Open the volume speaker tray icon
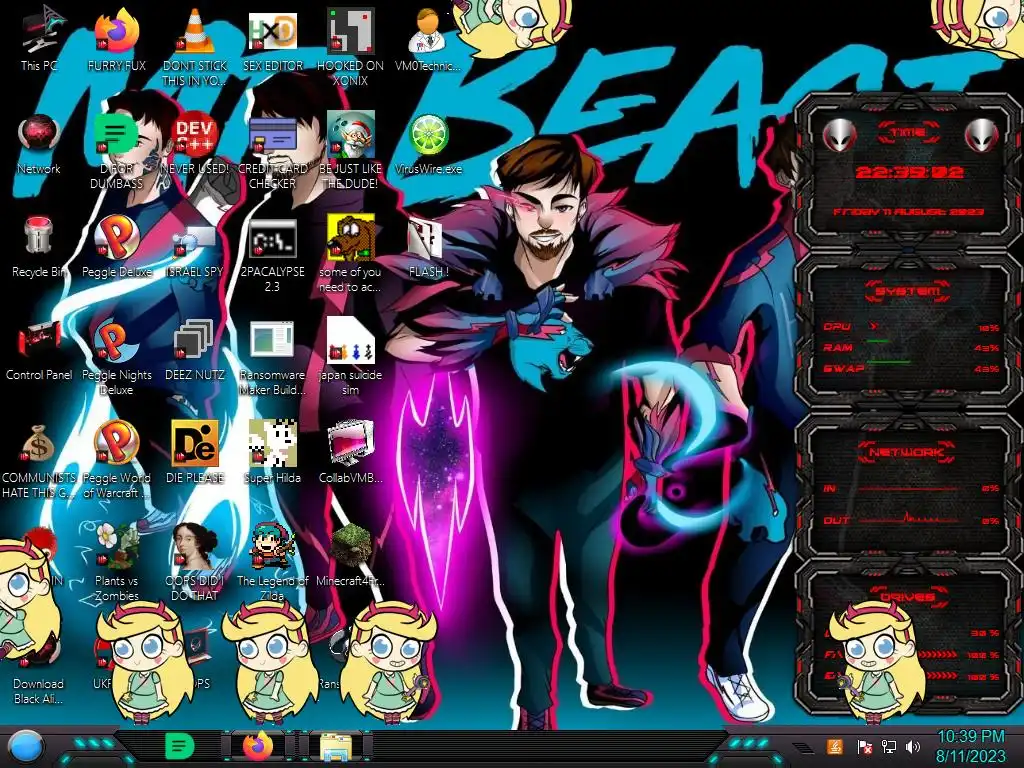The image size is (1024, 768). pyautogui.click(x=913, y=746)
